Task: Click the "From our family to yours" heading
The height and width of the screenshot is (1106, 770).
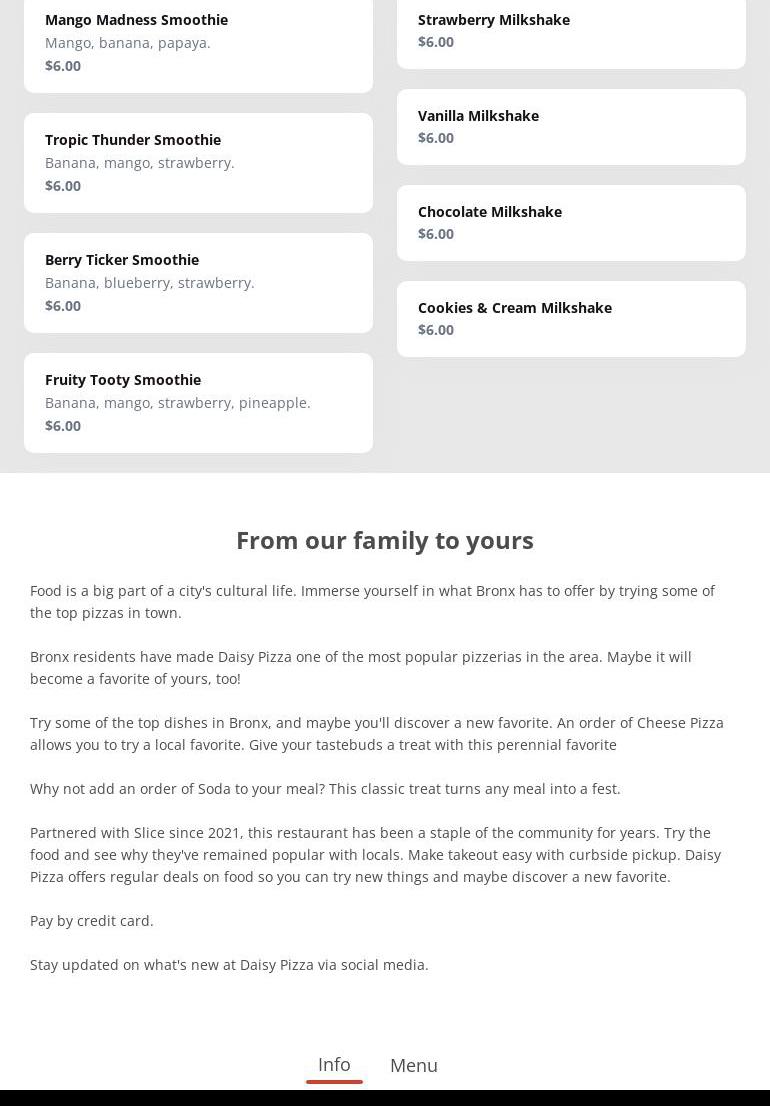Action: [385, 540]
